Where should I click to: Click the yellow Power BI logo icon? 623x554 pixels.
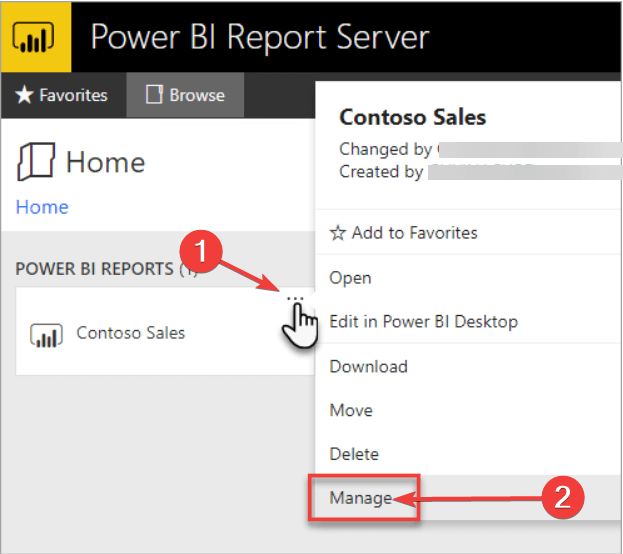point(35,36)
